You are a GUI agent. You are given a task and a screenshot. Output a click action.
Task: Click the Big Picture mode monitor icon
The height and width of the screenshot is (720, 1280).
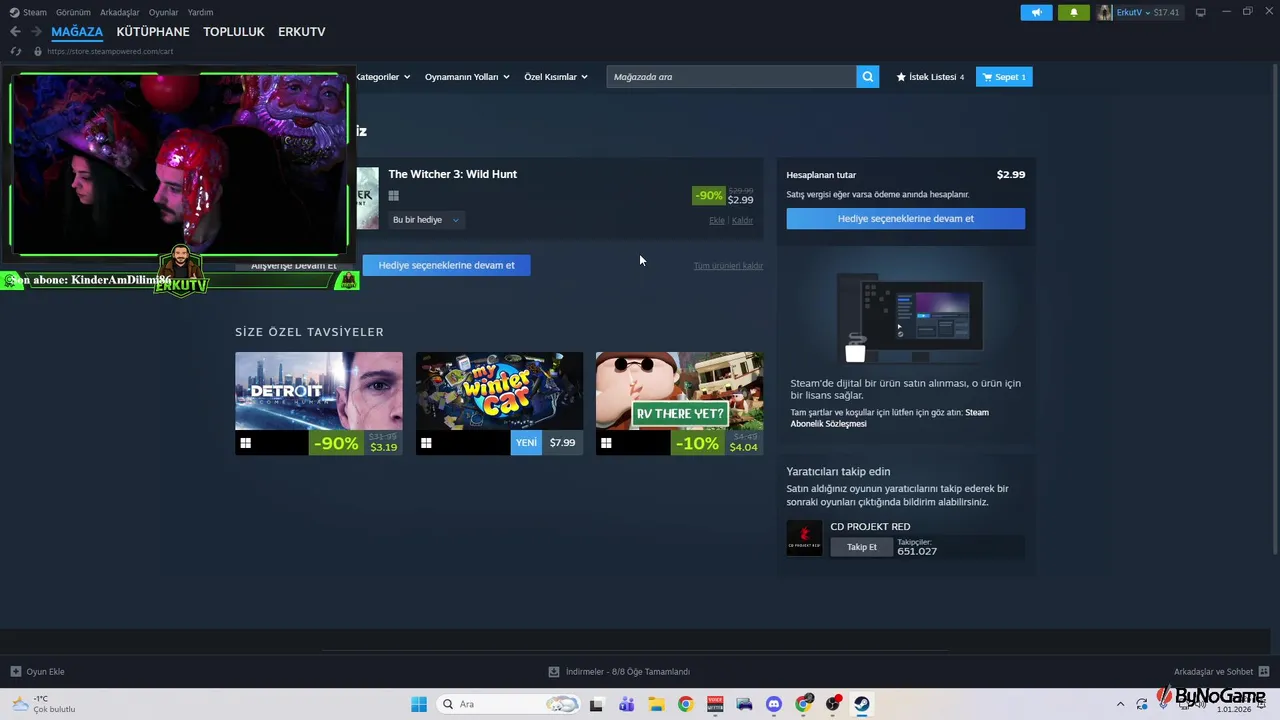(x=1201, y=12)
